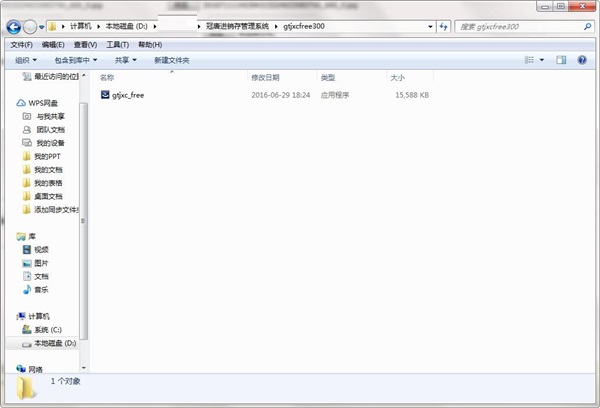Change view with the view icon
600x408 pixels.
pos(529,60)
